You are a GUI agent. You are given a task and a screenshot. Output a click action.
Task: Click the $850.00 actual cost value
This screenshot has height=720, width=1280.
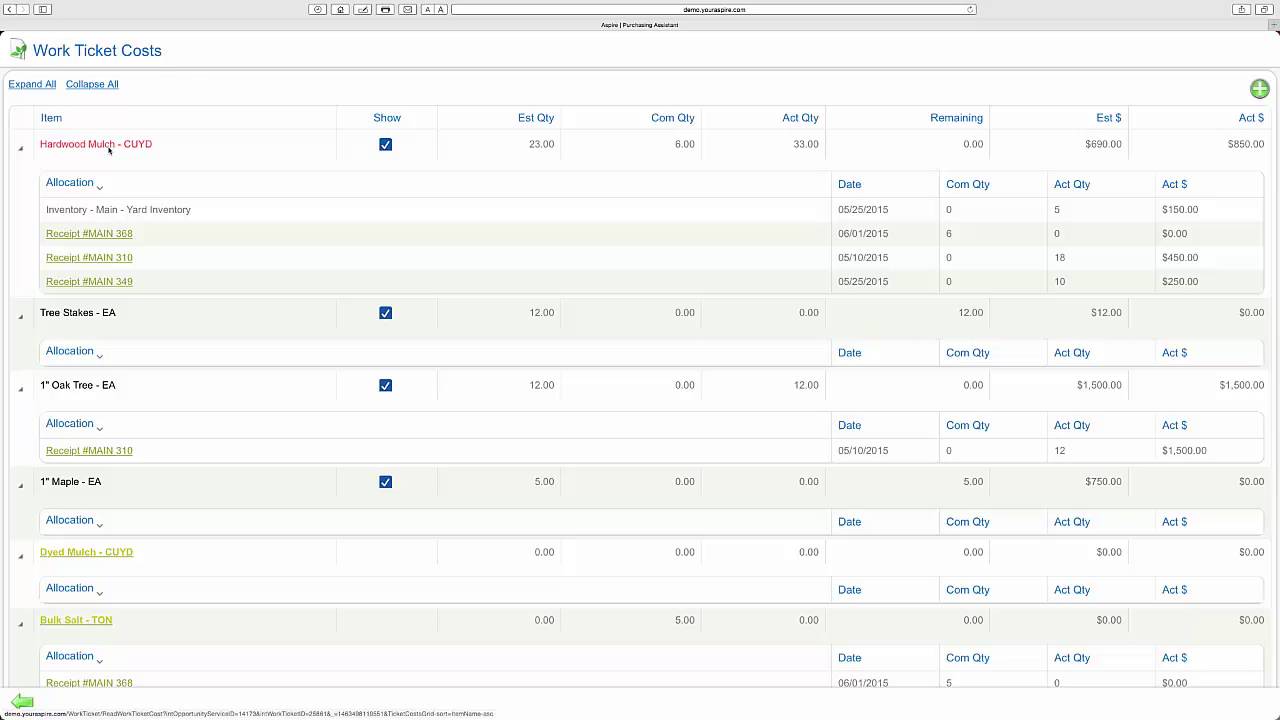pos(1246,144)
